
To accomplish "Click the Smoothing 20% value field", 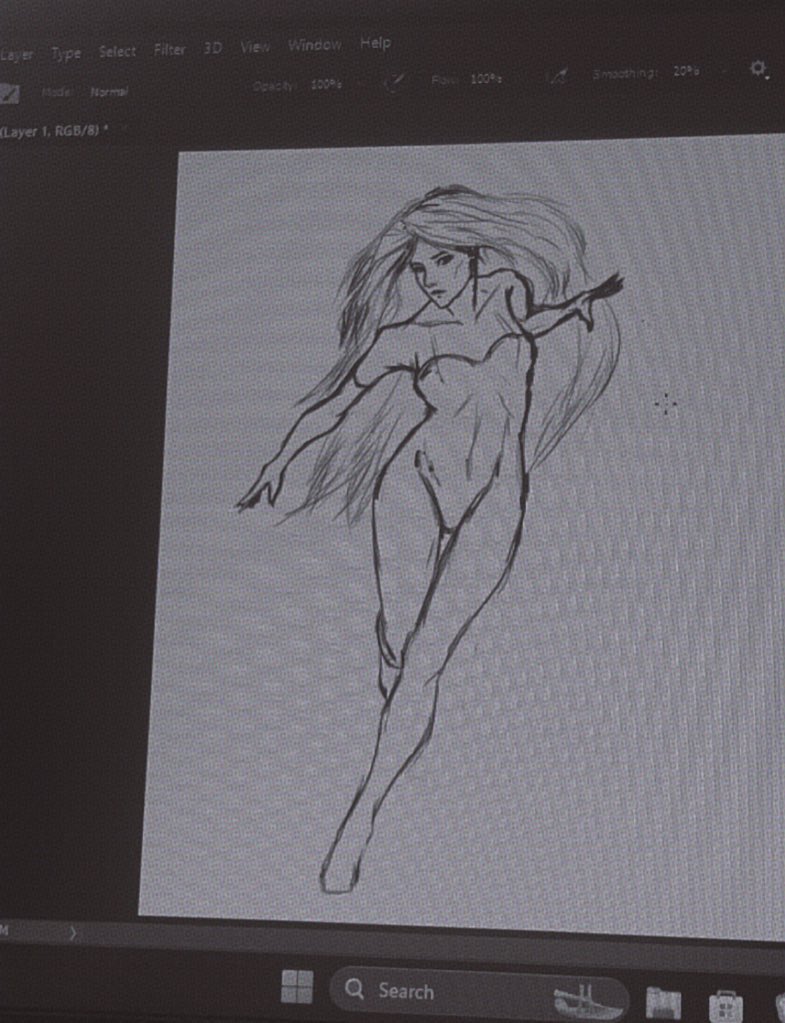I will [x=686, y=71].
